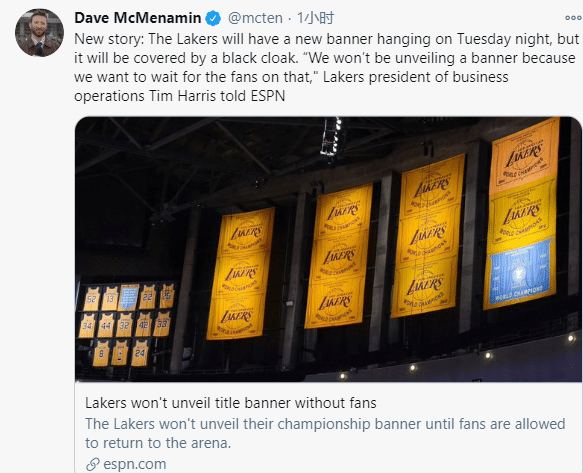Click the link chain icon beside espn.com
583x473 pixels.
93,464
